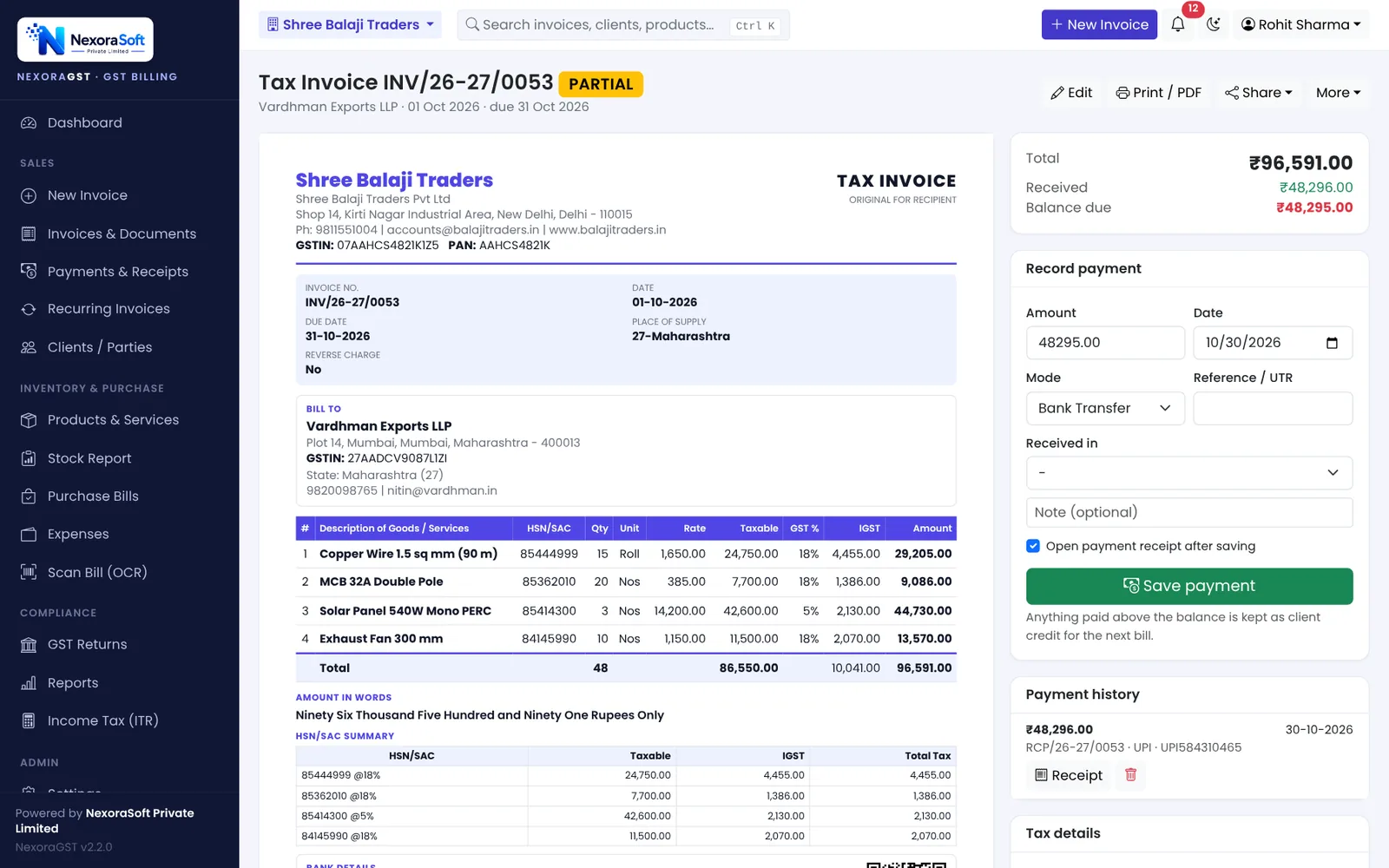Uncheck Open payment receipt after saving

point(1033,546)
